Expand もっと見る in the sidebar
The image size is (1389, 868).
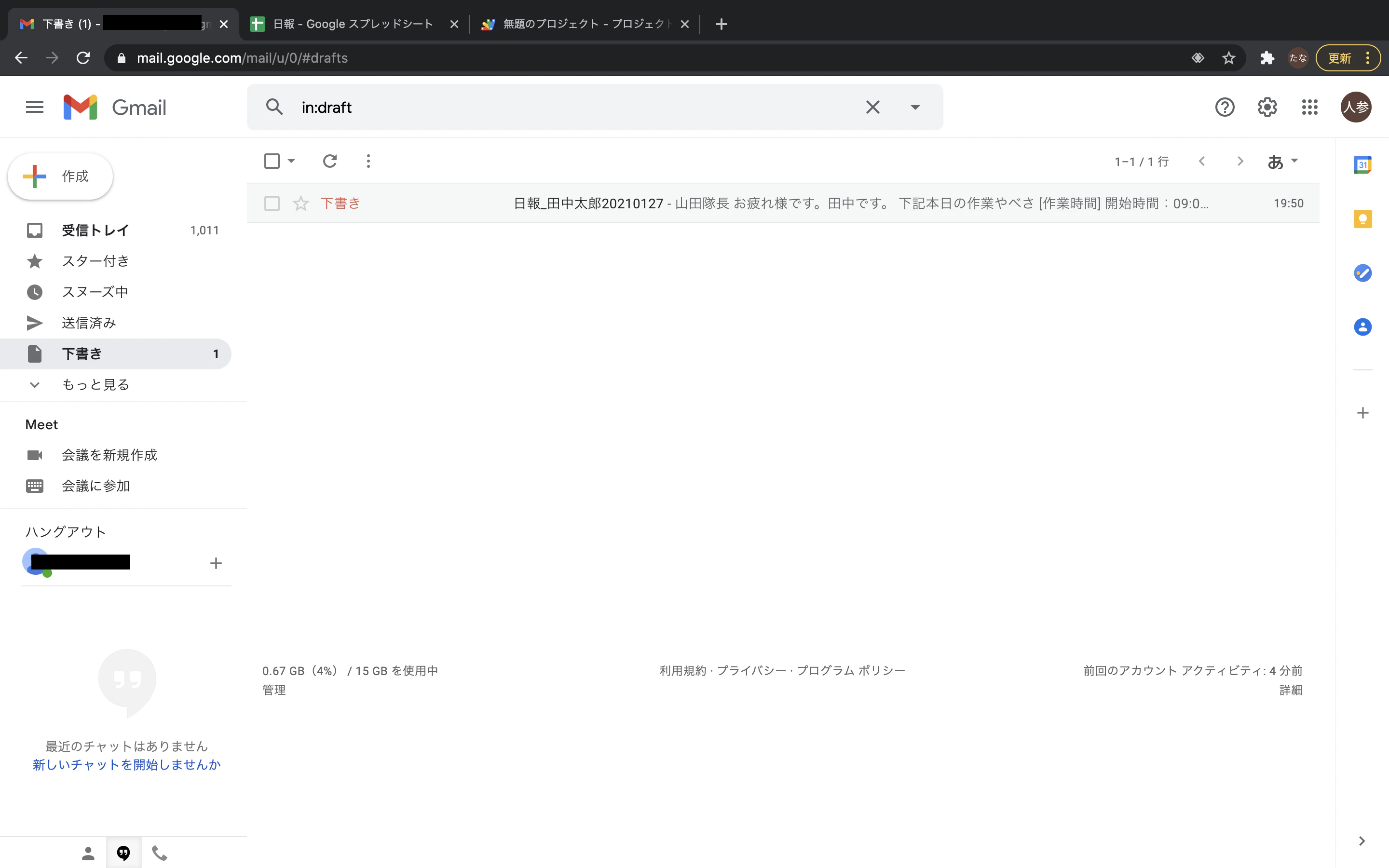pyautogui.click(x=95, y=385)
